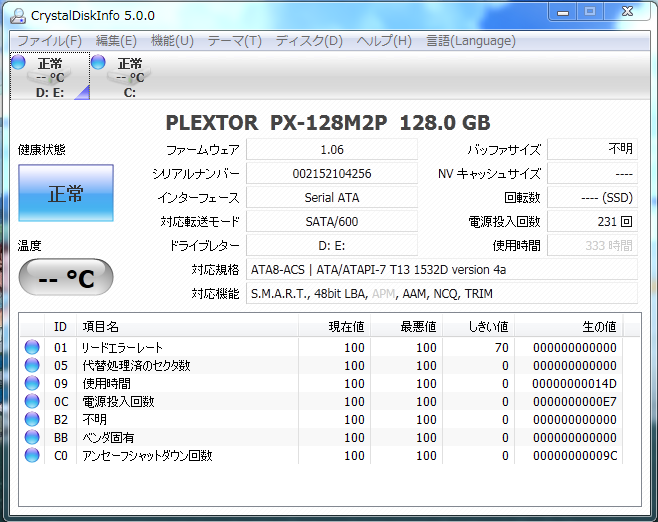Click the power on hours field 333 時間

593,245
